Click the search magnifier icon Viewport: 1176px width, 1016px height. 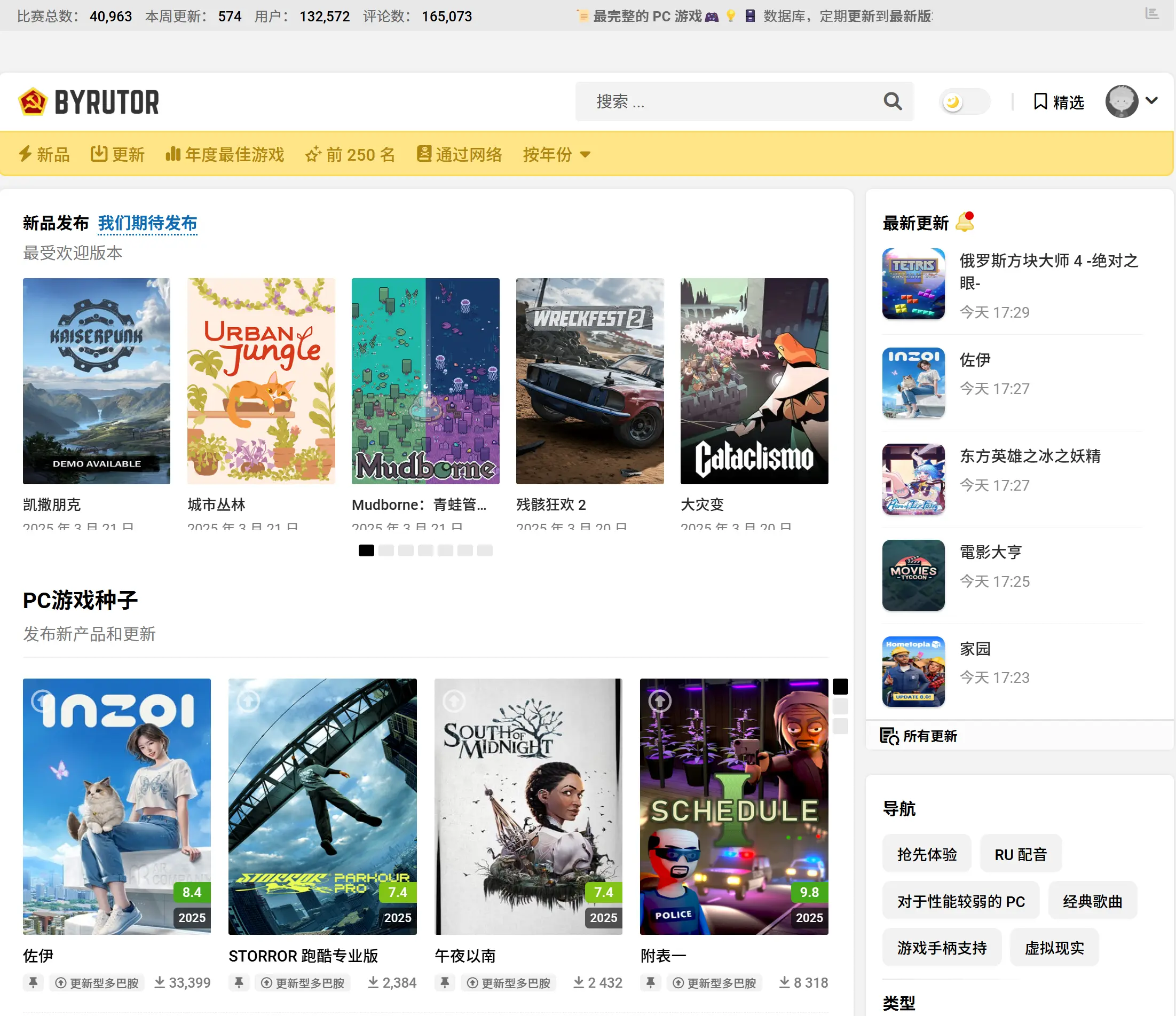892,101
